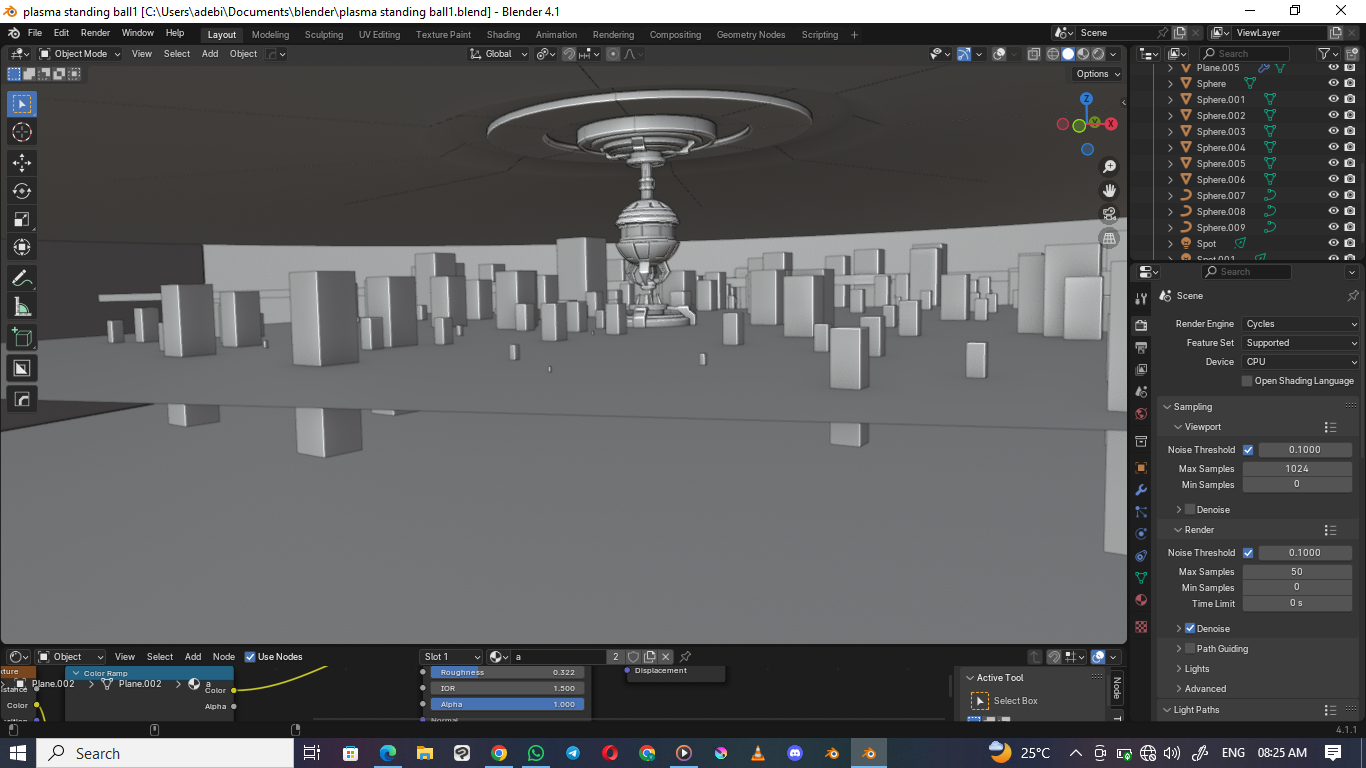The width and height of the screenshot is (1366, 768).
Task: Pin the material in node editor header
Action: pos(685,657)
